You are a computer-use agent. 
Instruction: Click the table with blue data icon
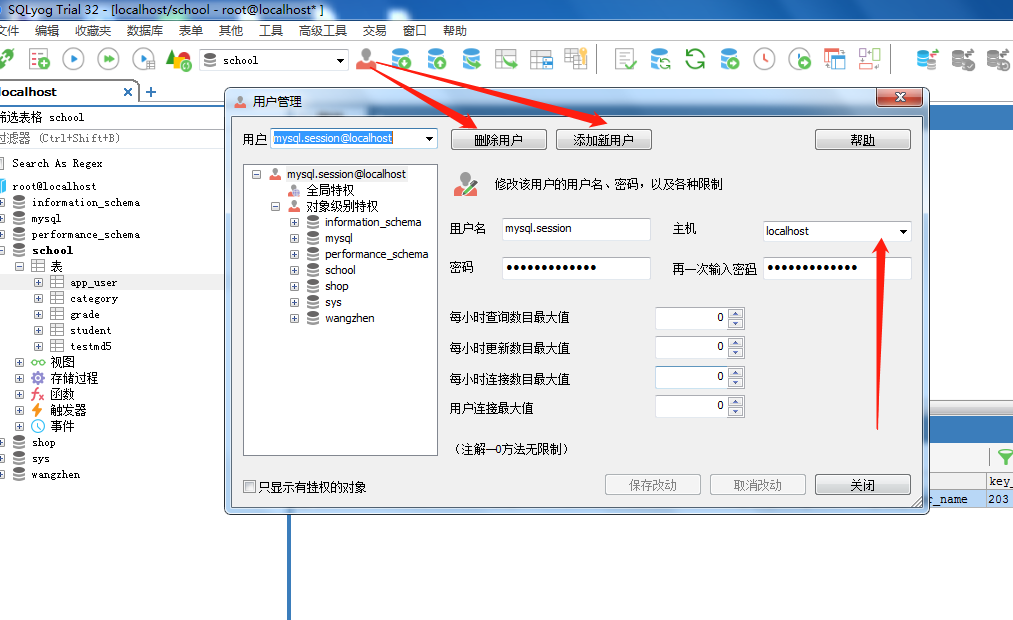tap(541, 59)
